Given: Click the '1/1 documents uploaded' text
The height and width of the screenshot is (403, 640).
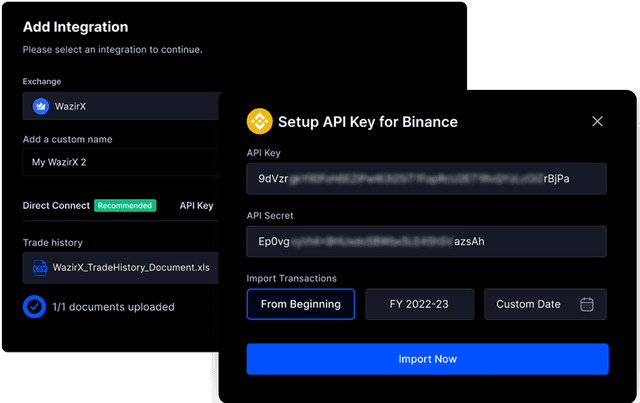Looking at the screenshot, I should [113, 307].
